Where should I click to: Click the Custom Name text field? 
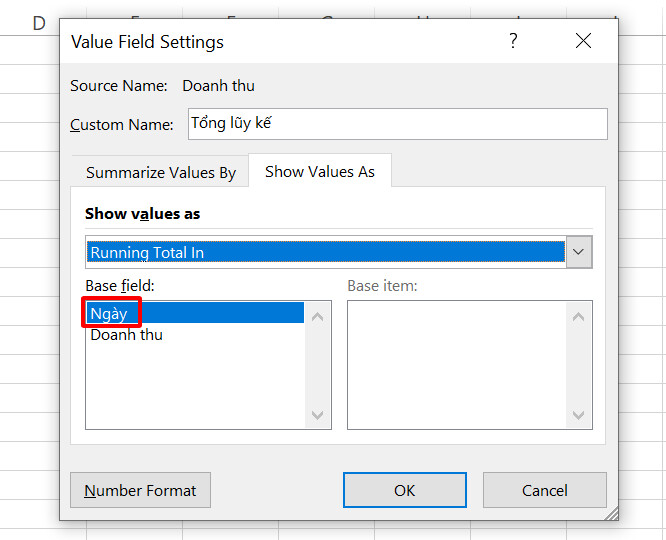pos(398,124)
